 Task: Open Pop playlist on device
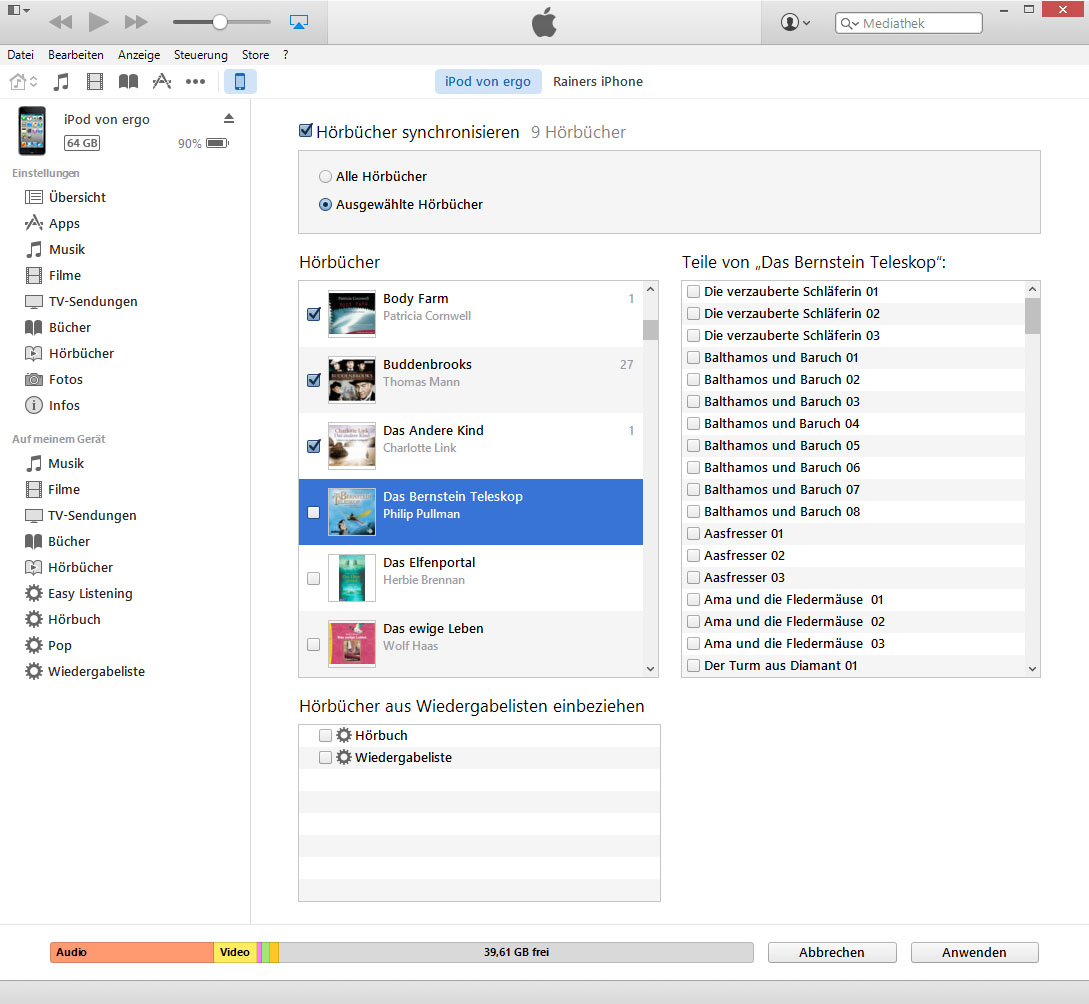coord(48,646)
